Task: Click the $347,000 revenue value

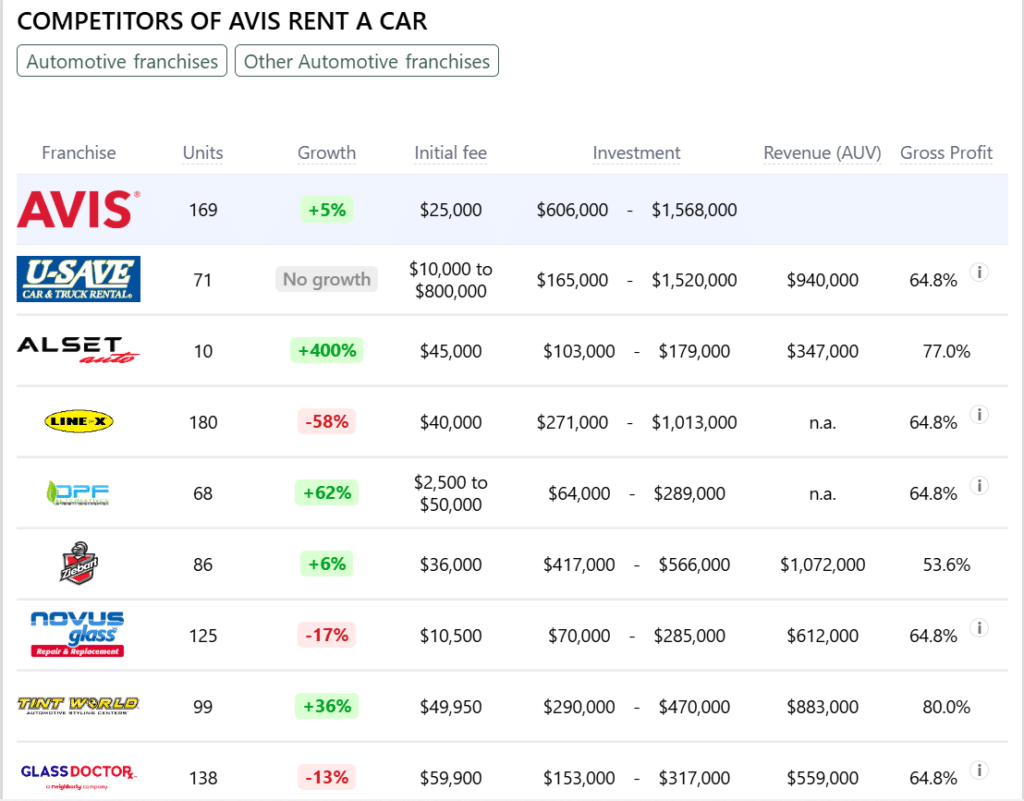Action: [x=822, y=351]
